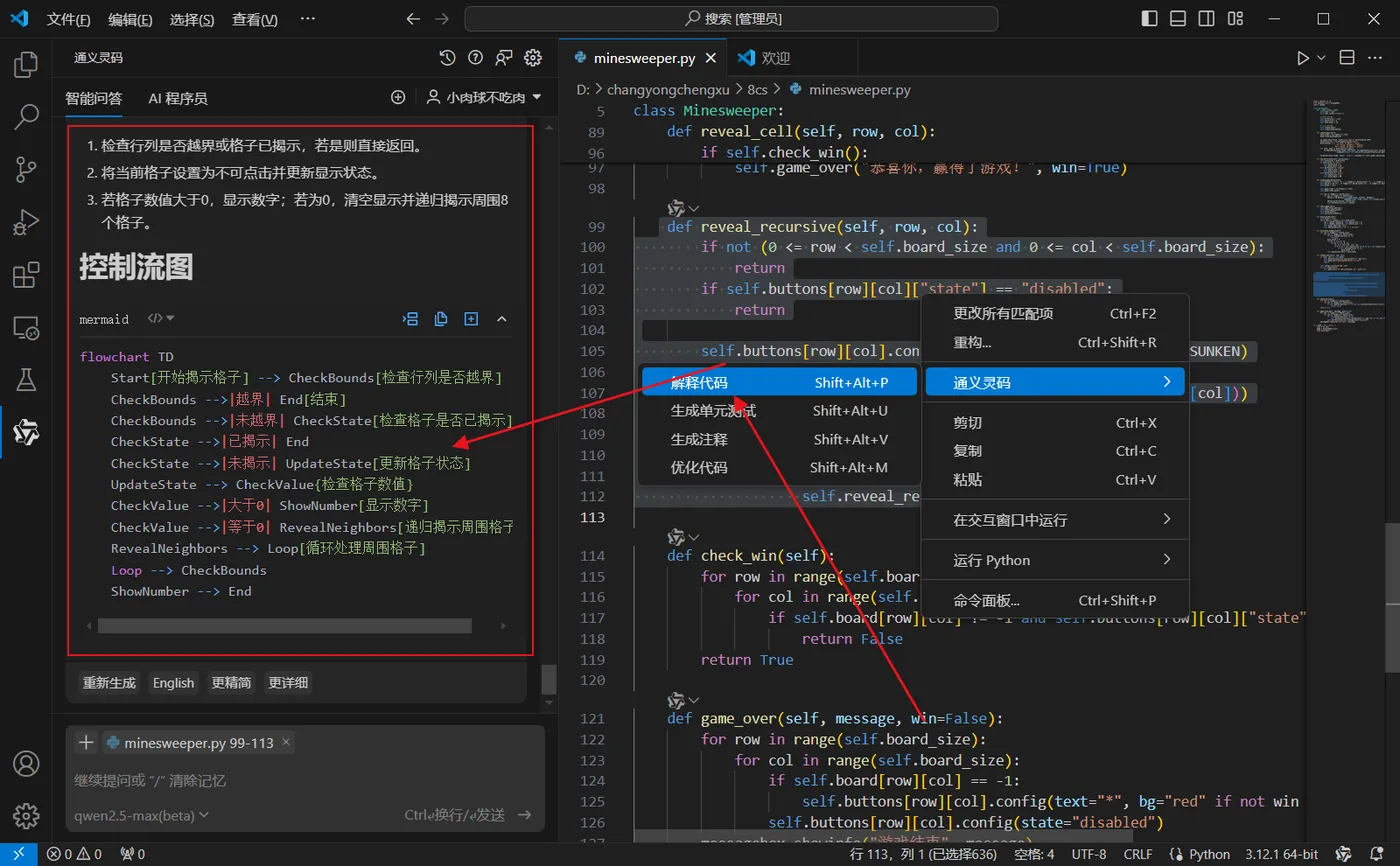
Task: Open the Testing flask view
Action: click(x=26, y=379)
